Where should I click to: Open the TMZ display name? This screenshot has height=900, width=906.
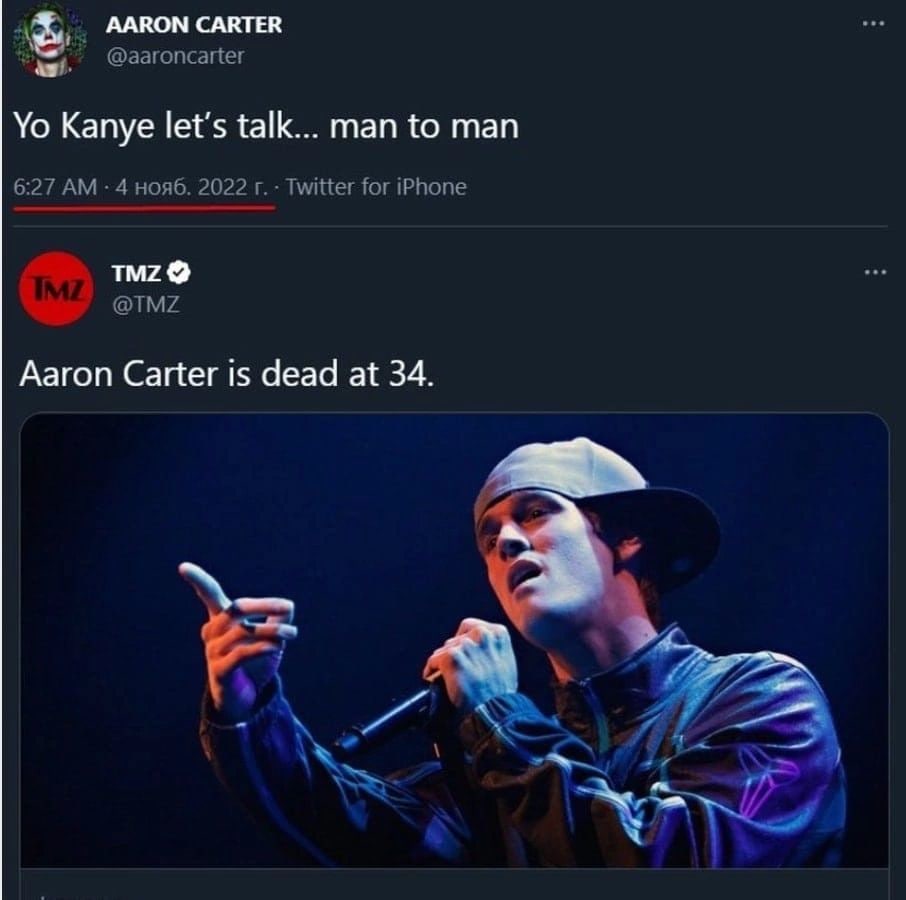tap(134, 272)
